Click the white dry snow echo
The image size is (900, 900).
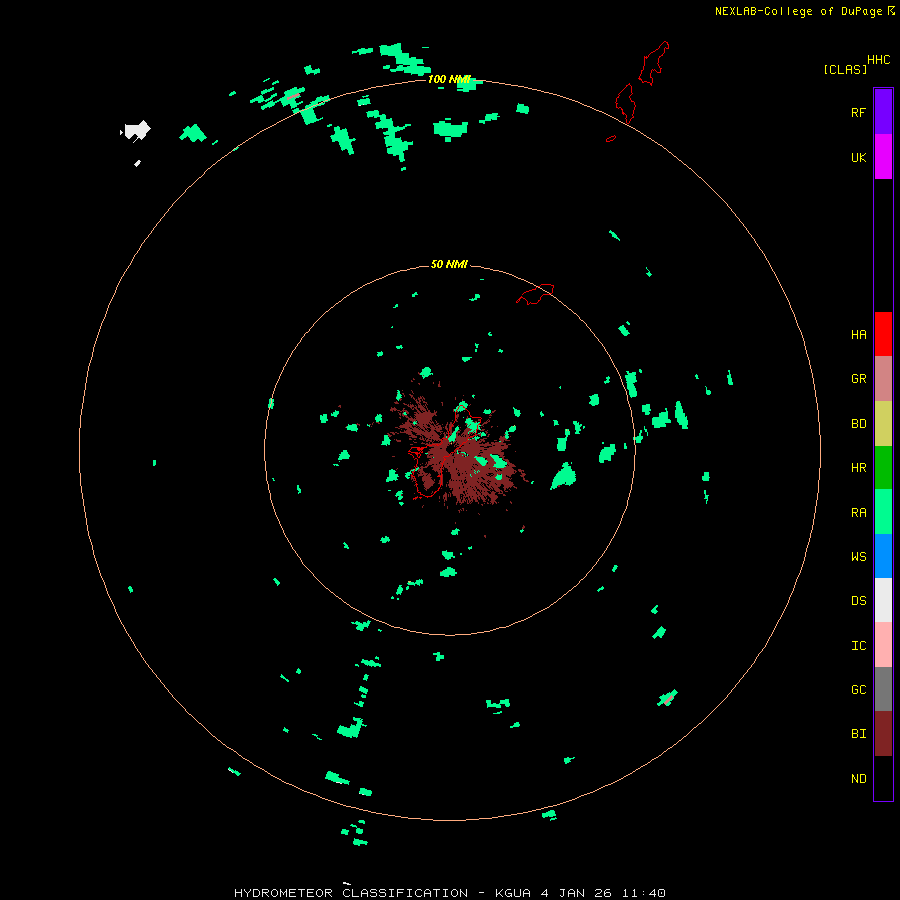137,131
